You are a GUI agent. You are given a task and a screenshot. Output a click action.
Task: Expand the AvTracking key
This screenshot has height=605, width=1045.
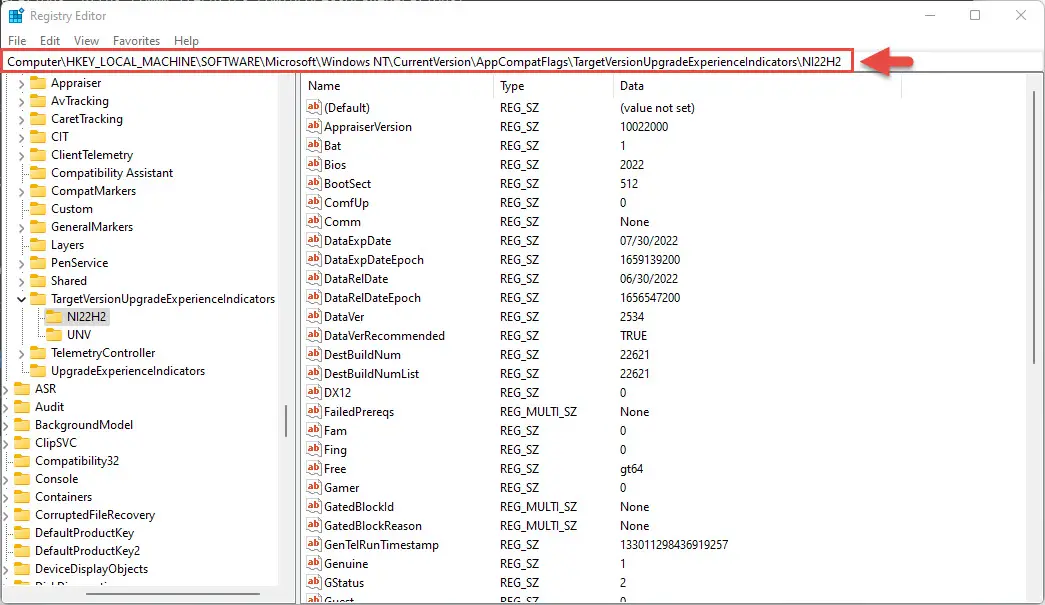(21, 101)
